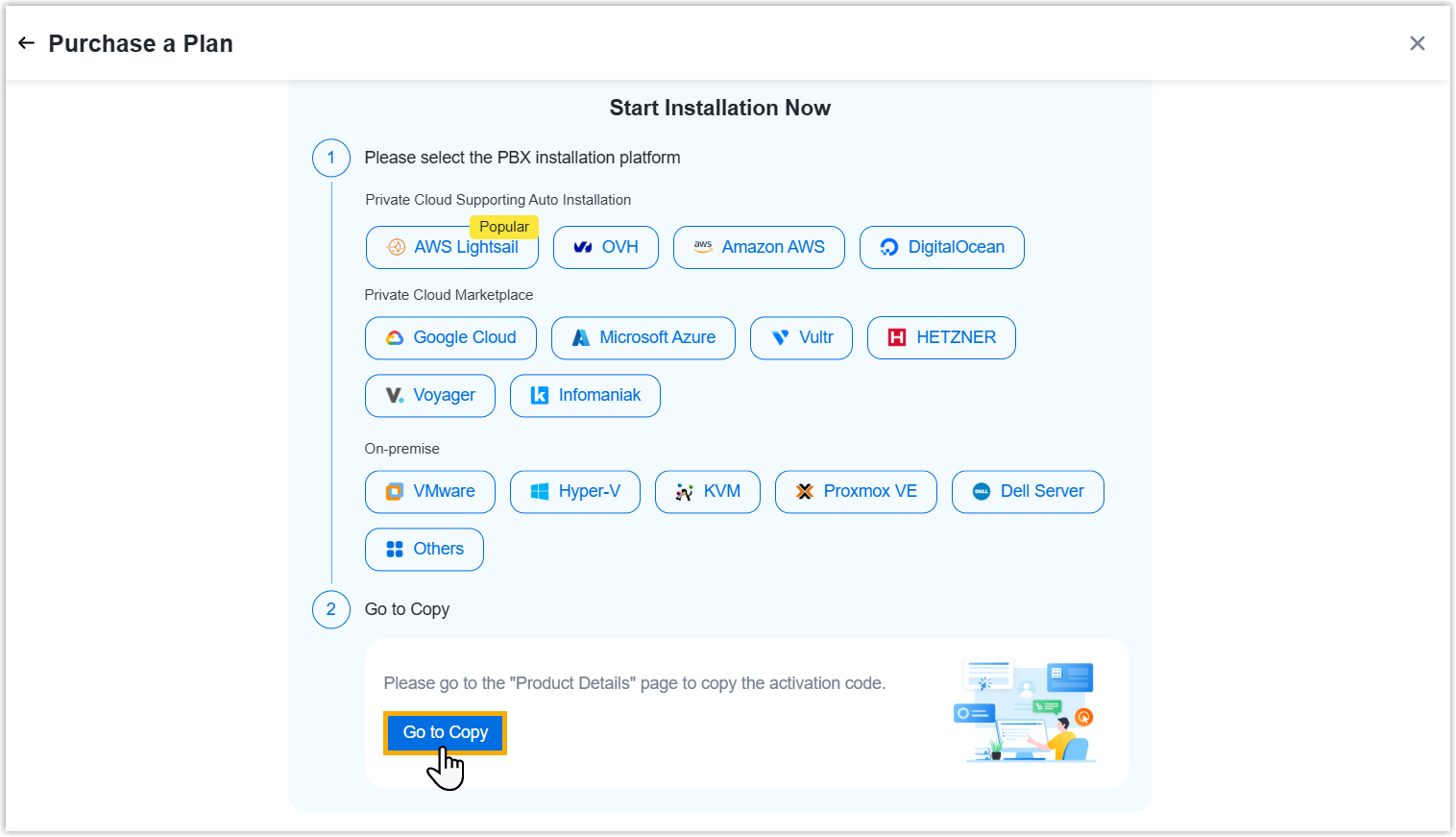The image size is (1456, 837).
Task: Select Google Cloud marketplace option
Action: tap(450, 338)
